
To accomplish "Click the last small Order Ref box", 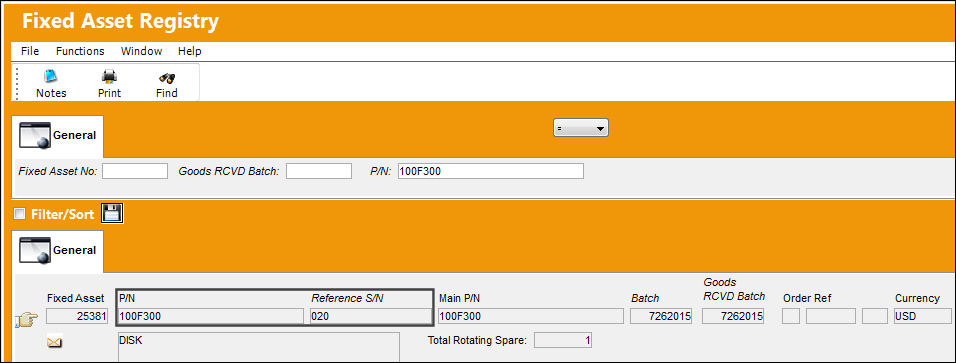I will 875,316.
